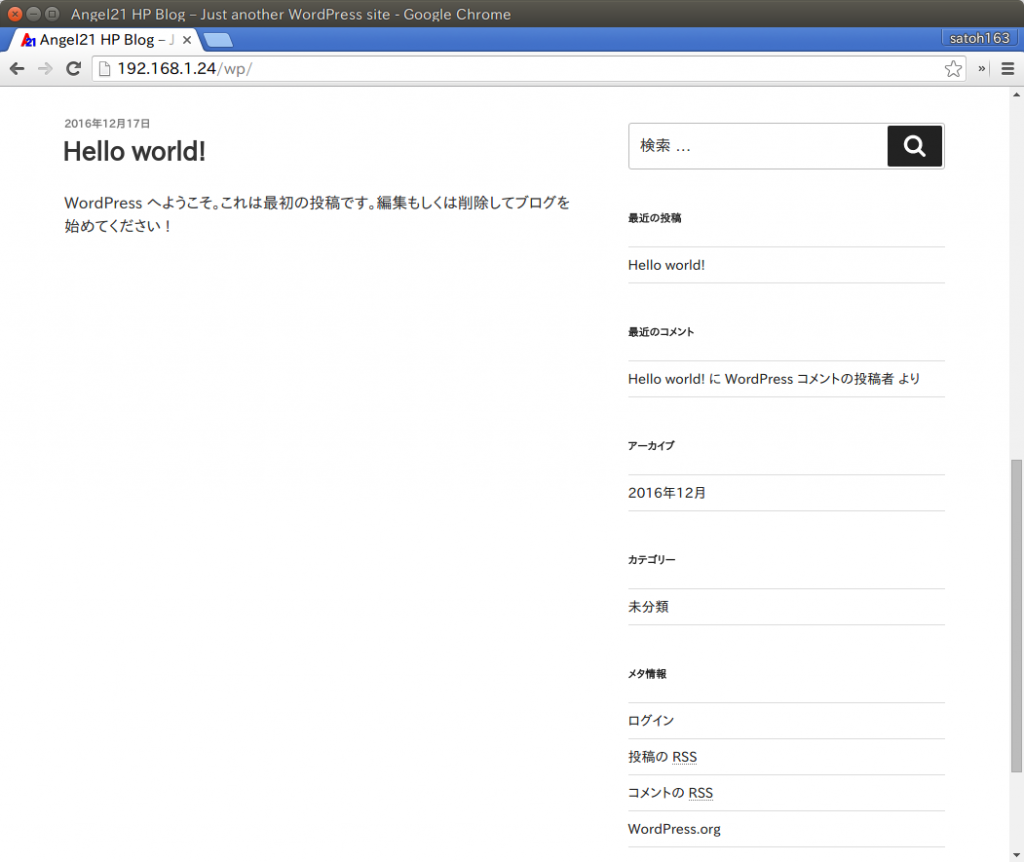Open Hello world! under 最近の投稿
Image resolution: width=1024 pixels, height=862 pixels.
point(666,265)
